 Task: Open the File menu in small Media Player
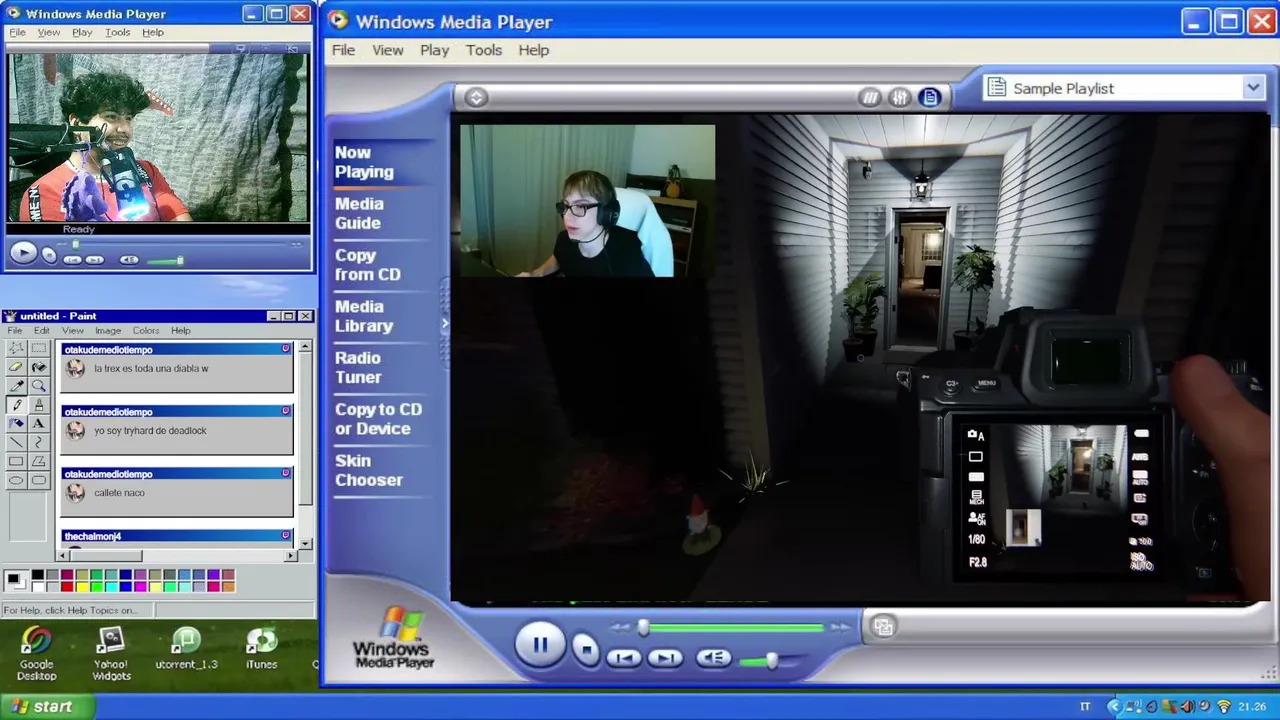tap(17, 32)
